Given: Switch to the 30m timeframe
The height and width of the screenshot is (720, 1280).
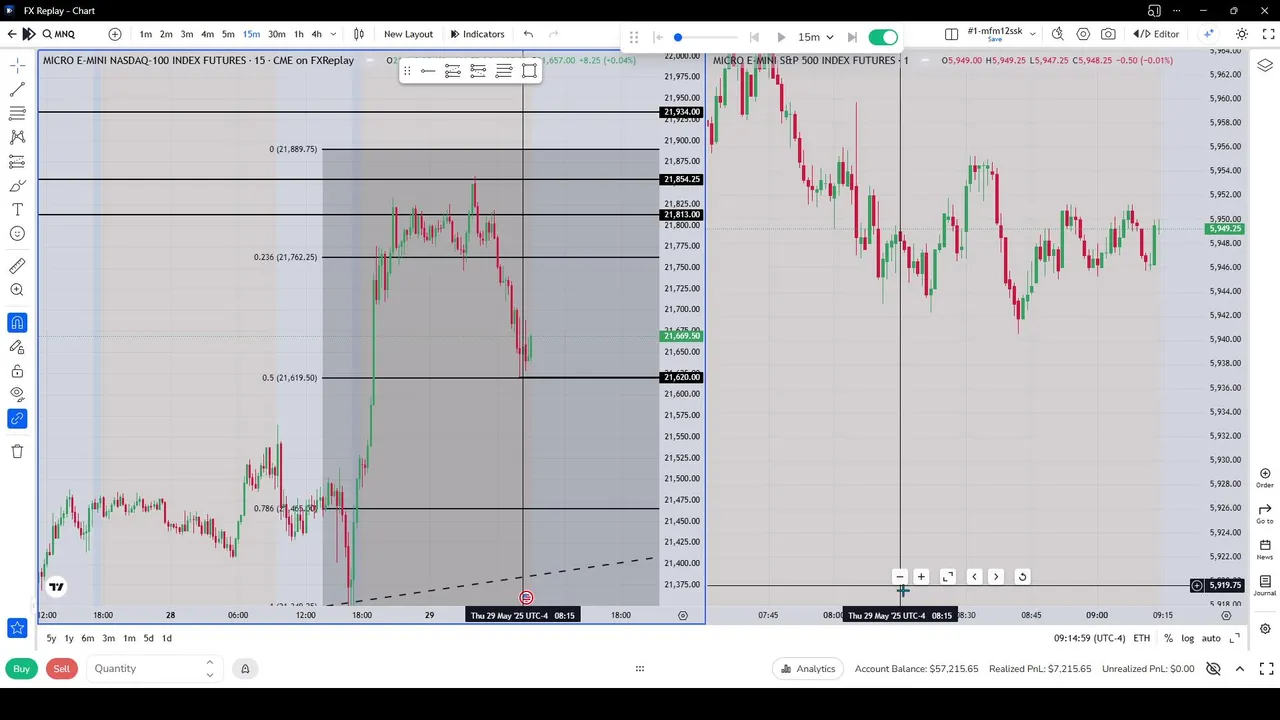Looking at the screenshot, I should [276, 34].
